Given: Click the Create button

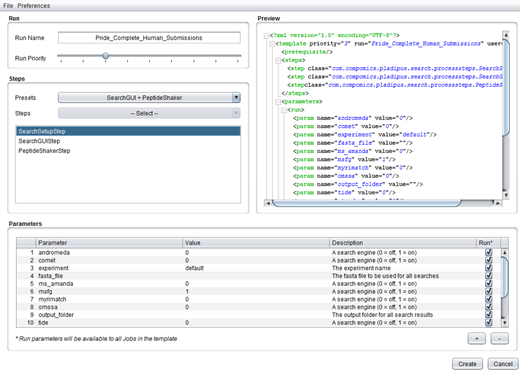Looking at the screenshot, I should tap(467, 364).
